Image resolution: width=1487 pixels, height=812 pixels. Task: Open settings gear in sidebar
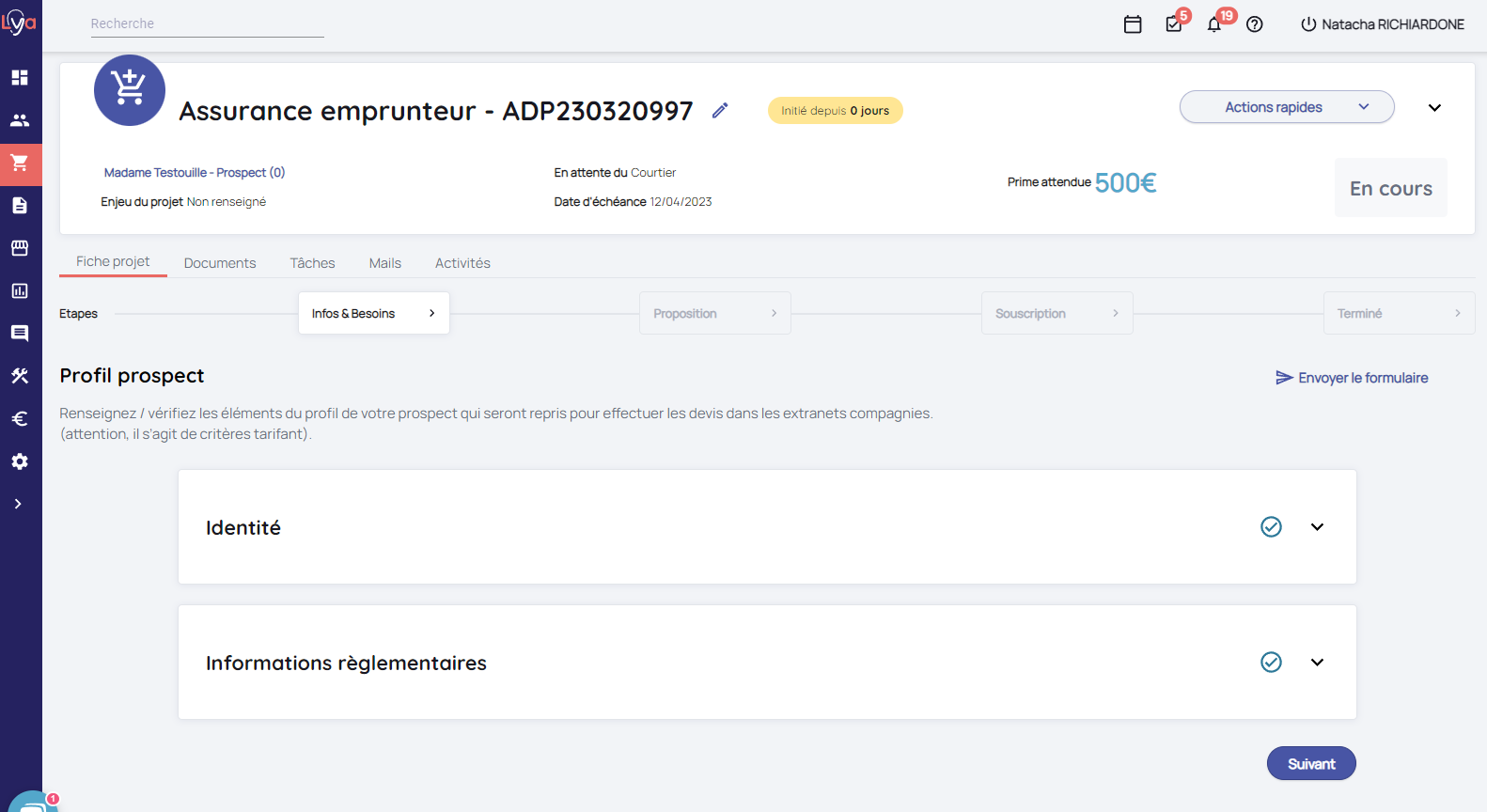tap(20, 461)
